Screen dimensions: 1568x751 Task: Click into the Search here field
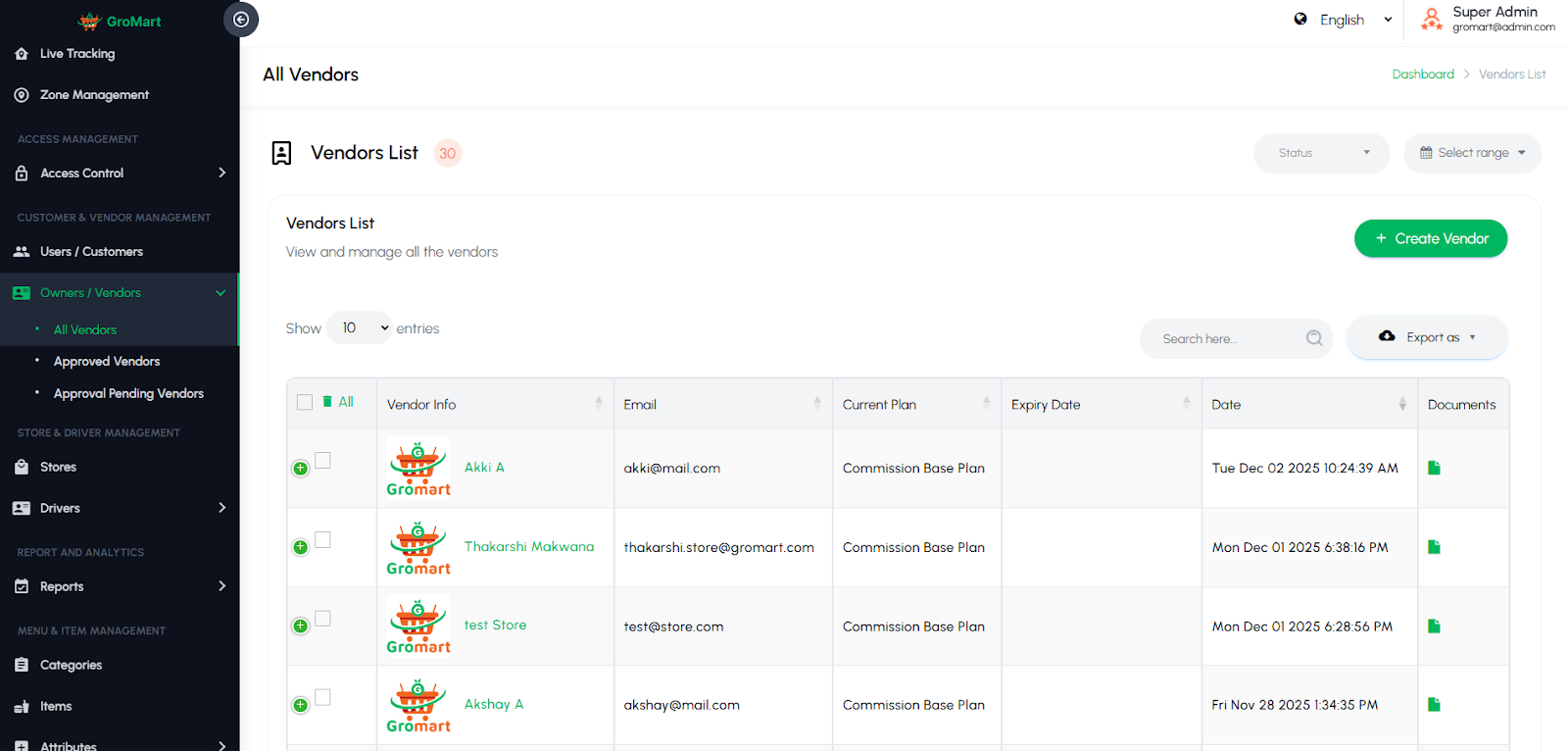click(1225, 339)
